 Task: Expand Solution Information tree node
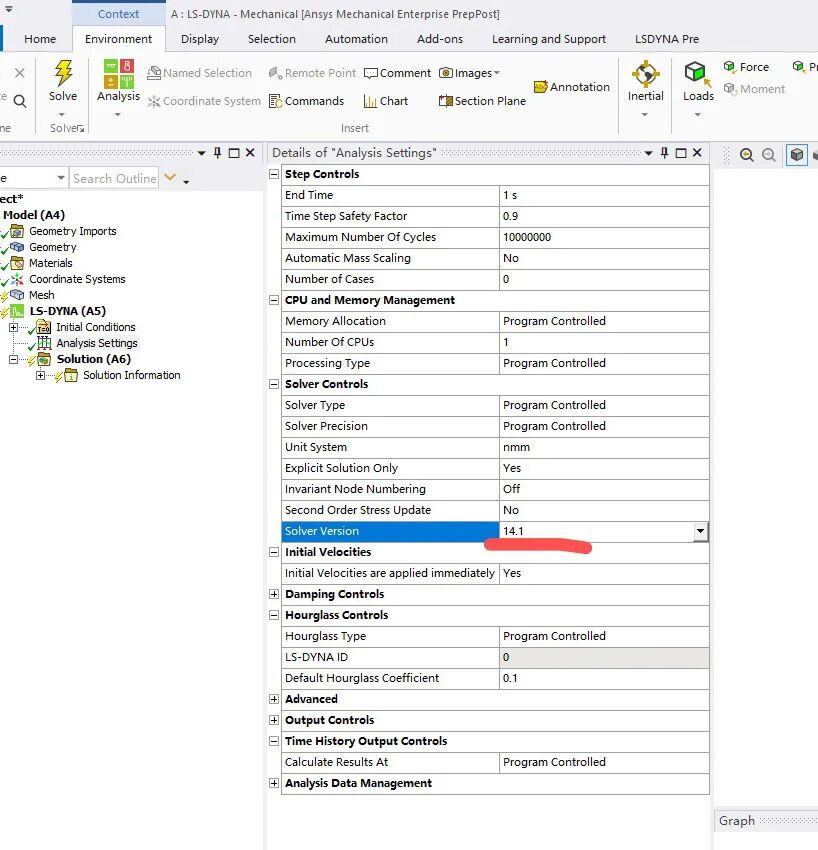point(40,375)
